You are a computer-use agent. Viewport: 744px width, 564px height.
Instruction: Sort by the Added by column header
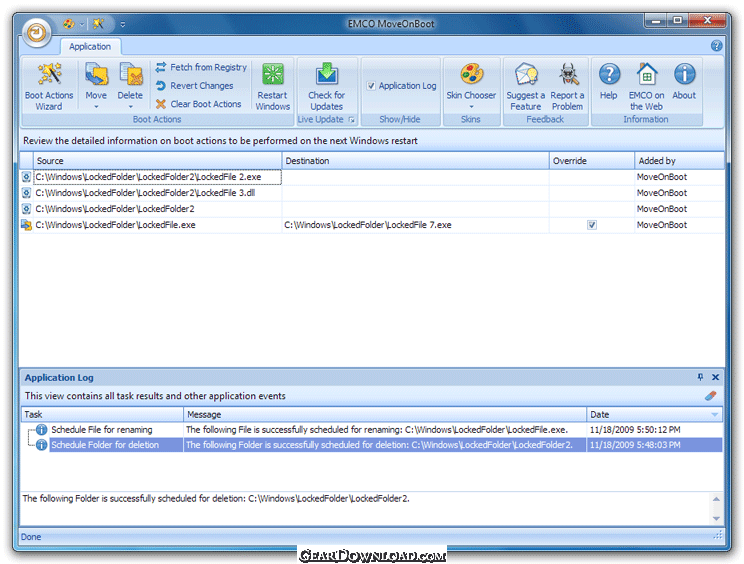tap(679, 161)
